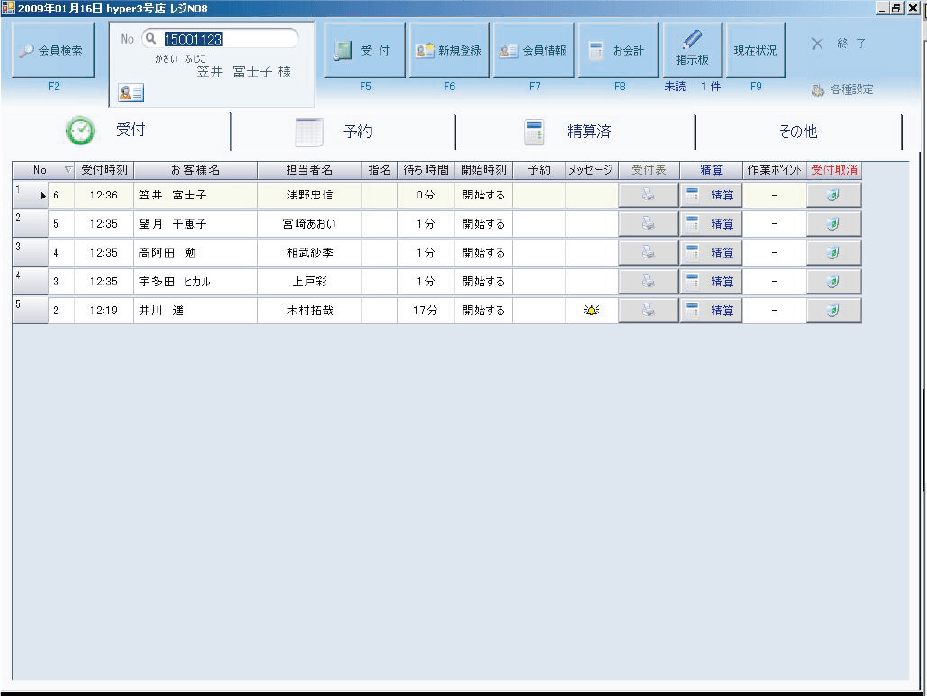Click the member No input field
The image size is (927, 696).
tap(230, 39)
